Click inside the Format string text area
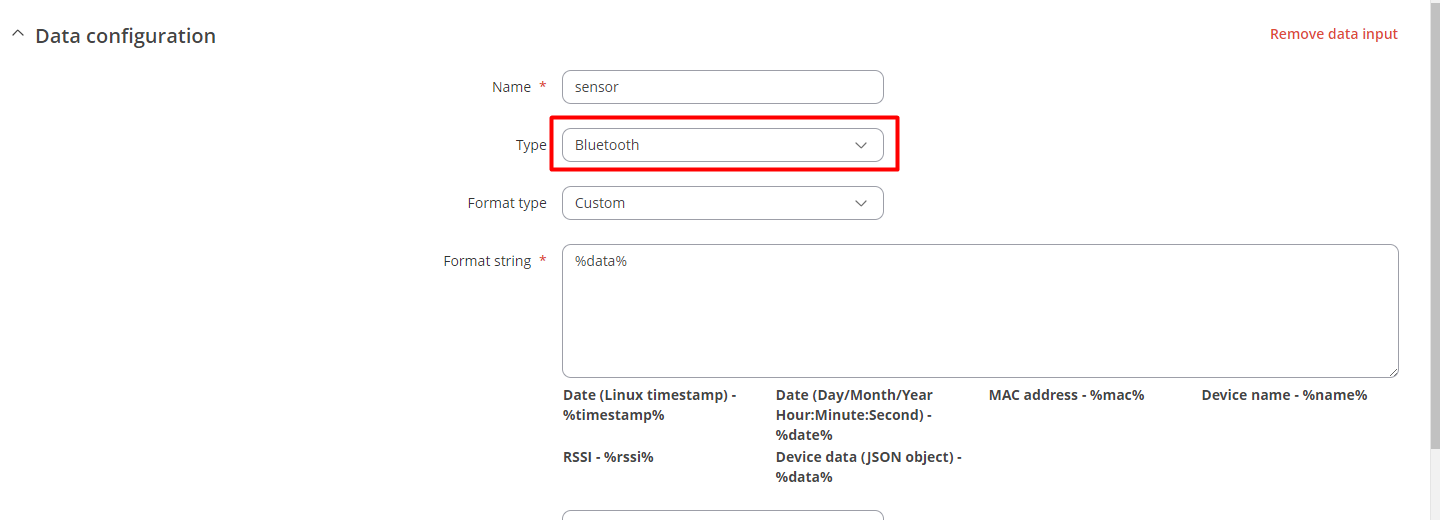The height and width of the screenshot is (520, 1440). [980, 311]
